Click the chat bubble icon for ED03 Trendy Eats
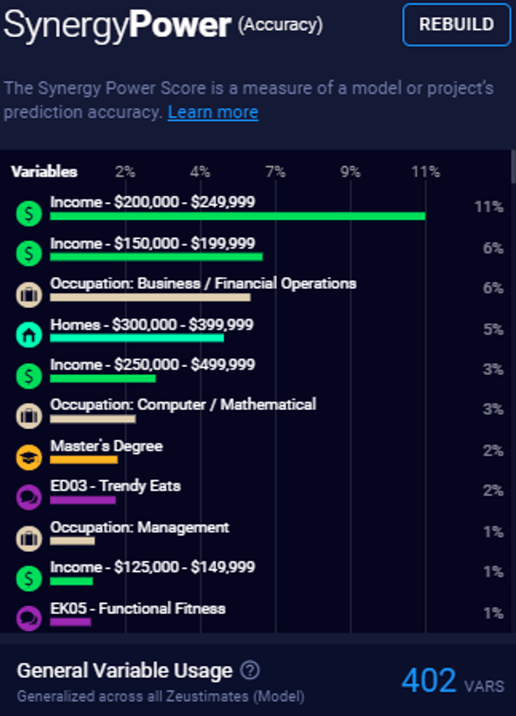Image resolution: width=516 pixels, height=716 pixels. tap(29, 497)
